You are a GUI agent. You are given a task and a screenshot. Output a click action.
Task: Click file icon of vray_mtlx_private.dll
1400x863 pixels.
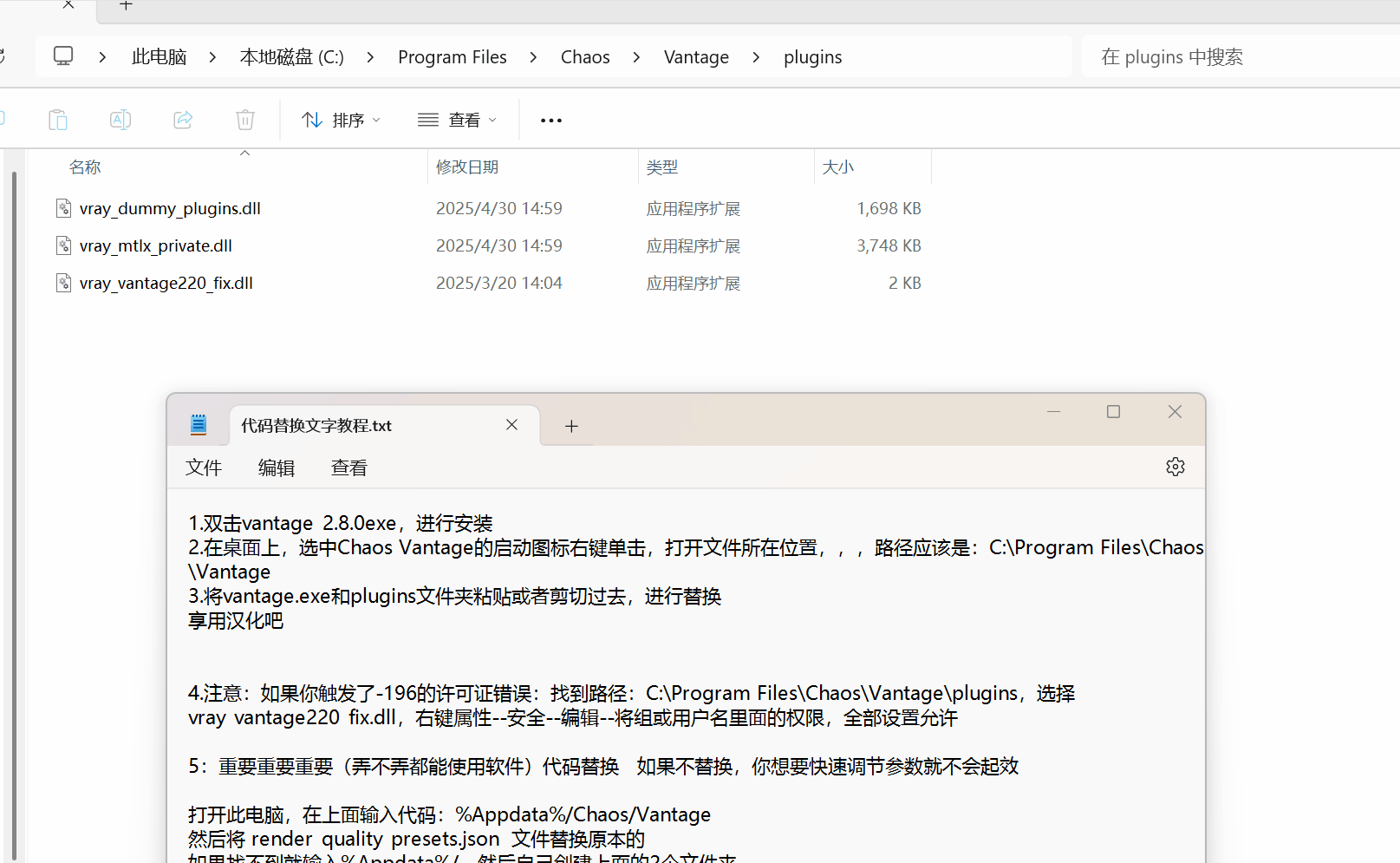tap(63, 245)
